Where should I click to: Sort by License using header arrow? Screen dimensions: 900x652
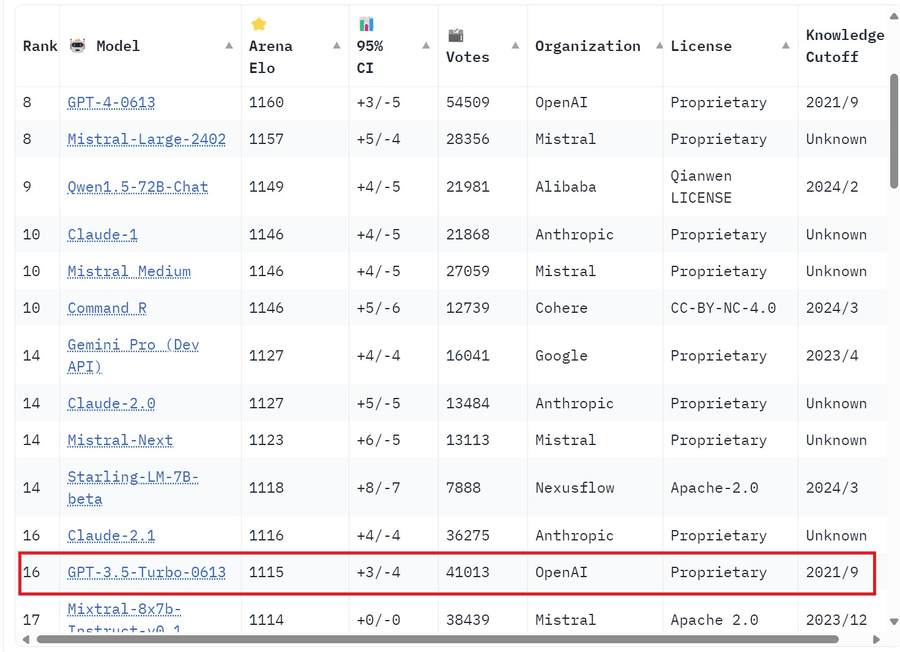tap(786, 46)
